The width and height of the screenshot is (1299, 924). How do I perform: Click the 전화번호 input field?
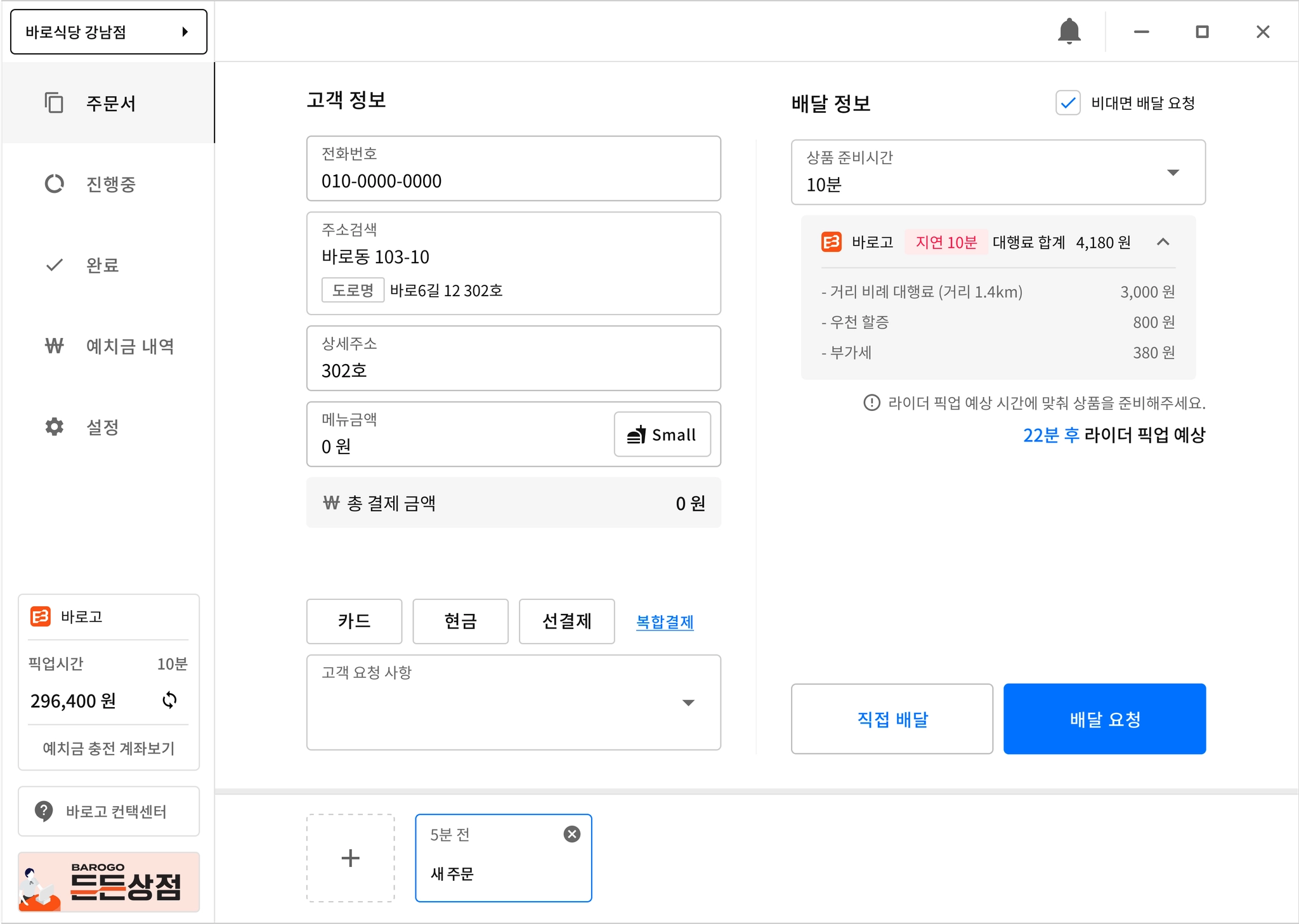click(512, 169)
